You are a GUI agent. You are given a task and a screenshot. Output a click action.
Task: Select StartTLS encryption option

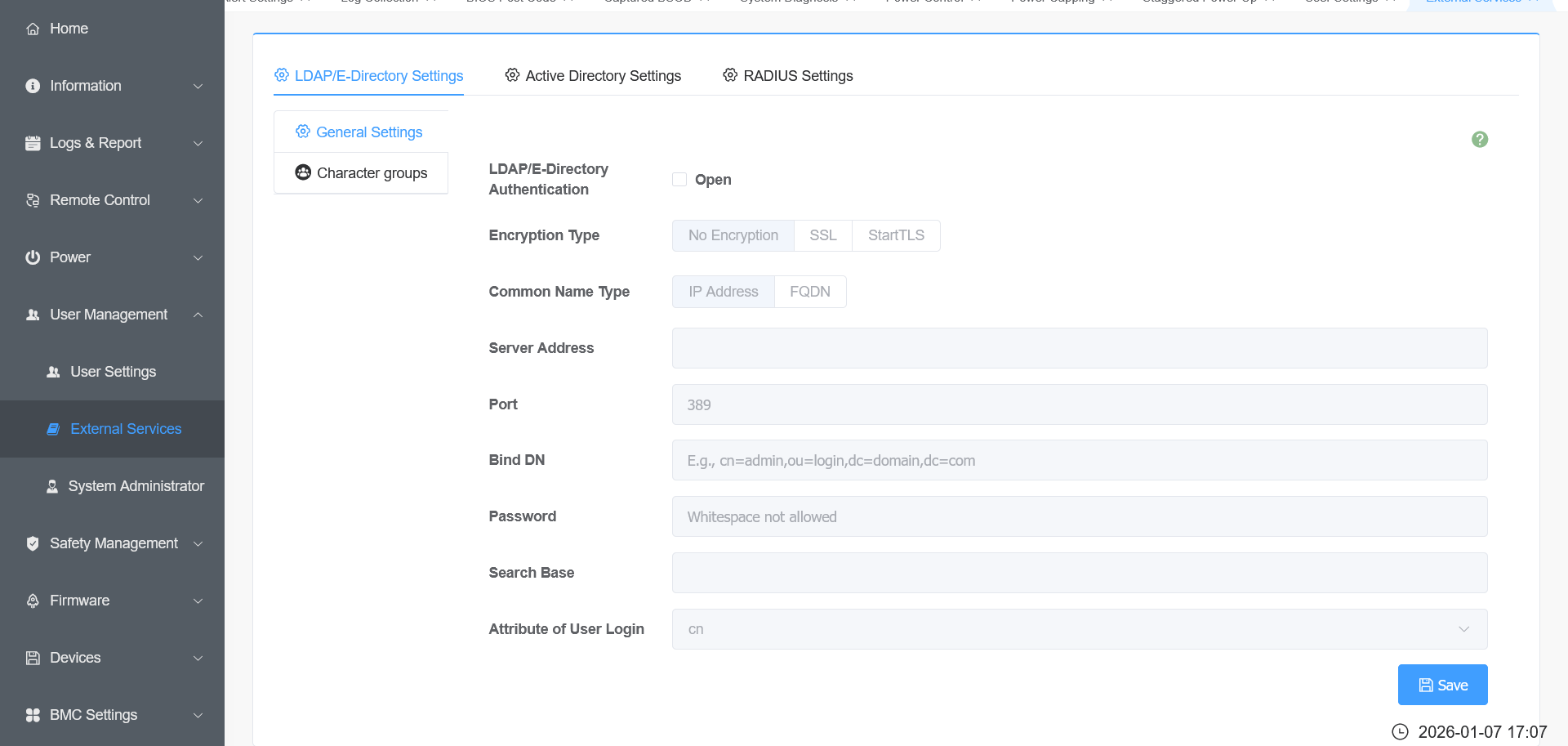(x=896, y=235)
